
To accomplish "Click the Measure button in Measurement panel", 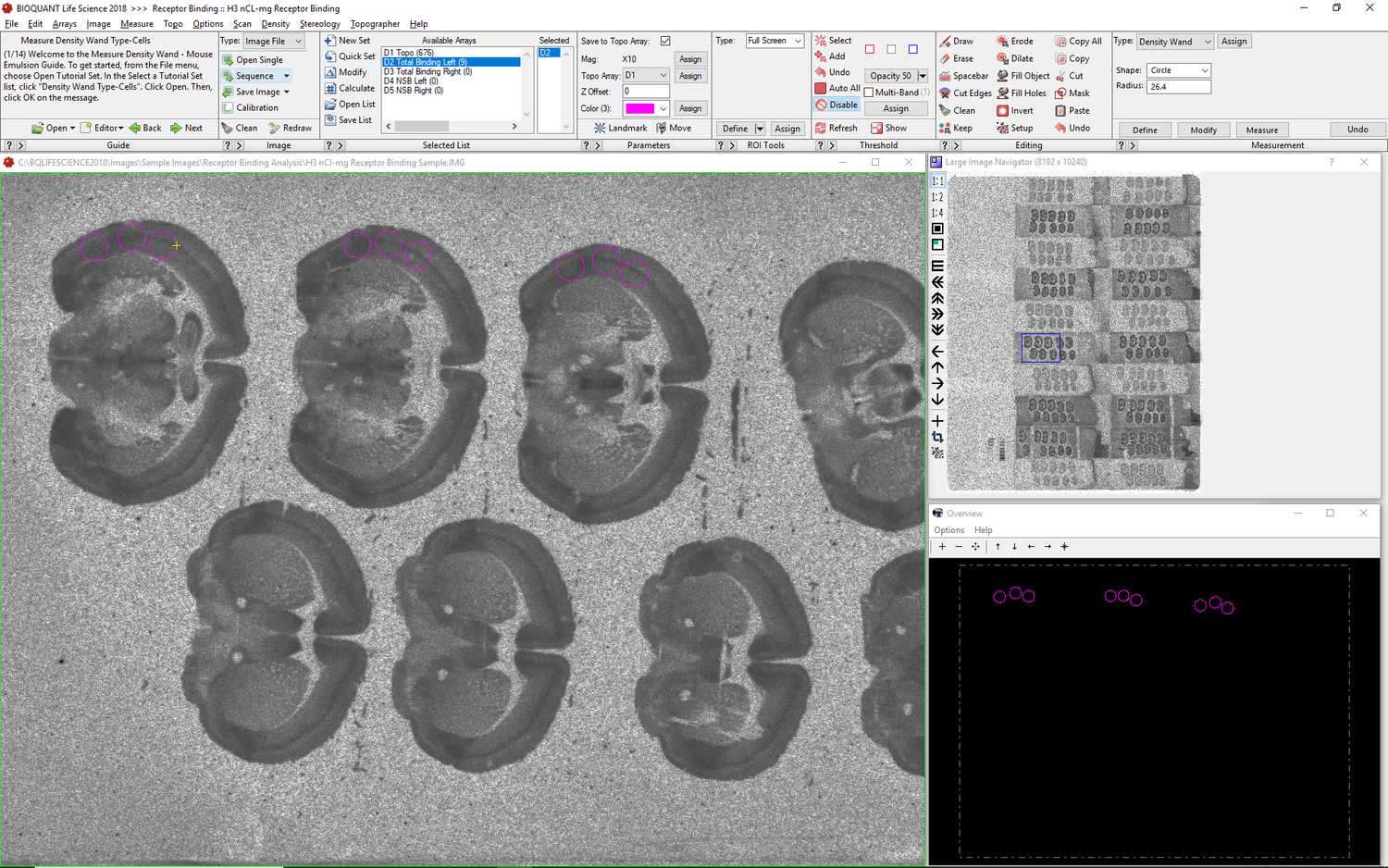I will click(x=1261, y=130).
